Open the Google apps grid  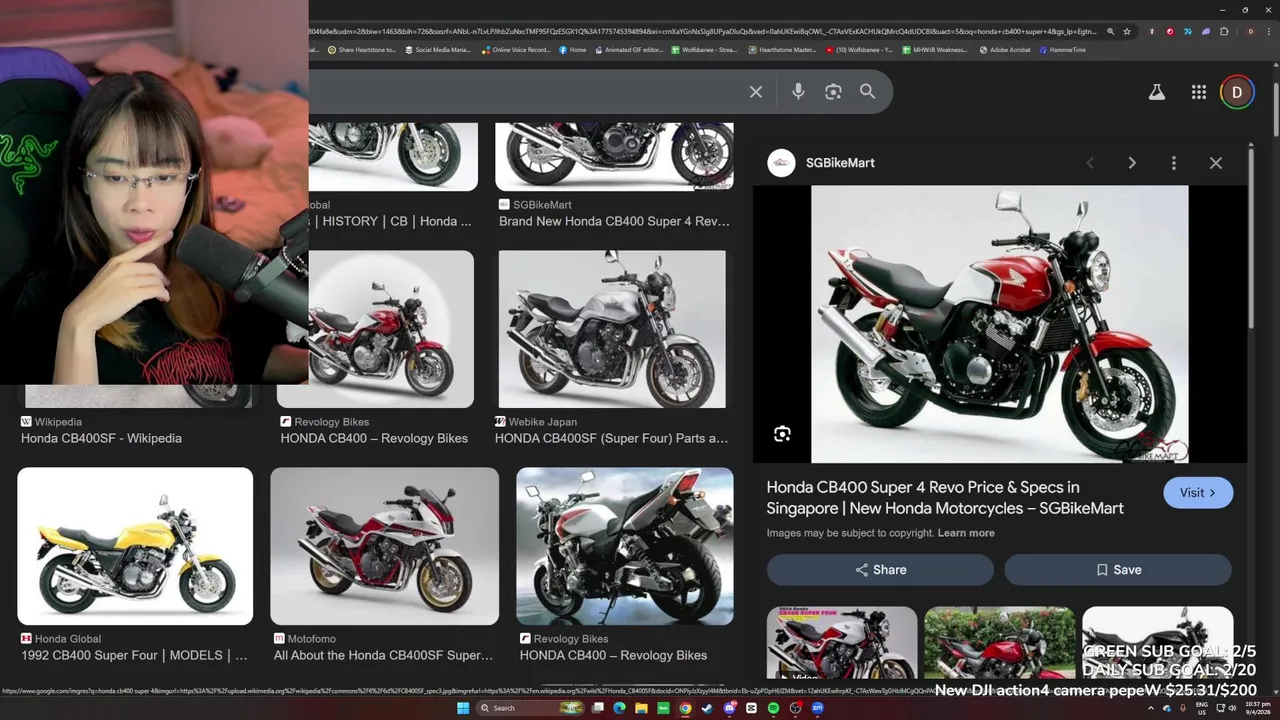[x=1199, y=92]
